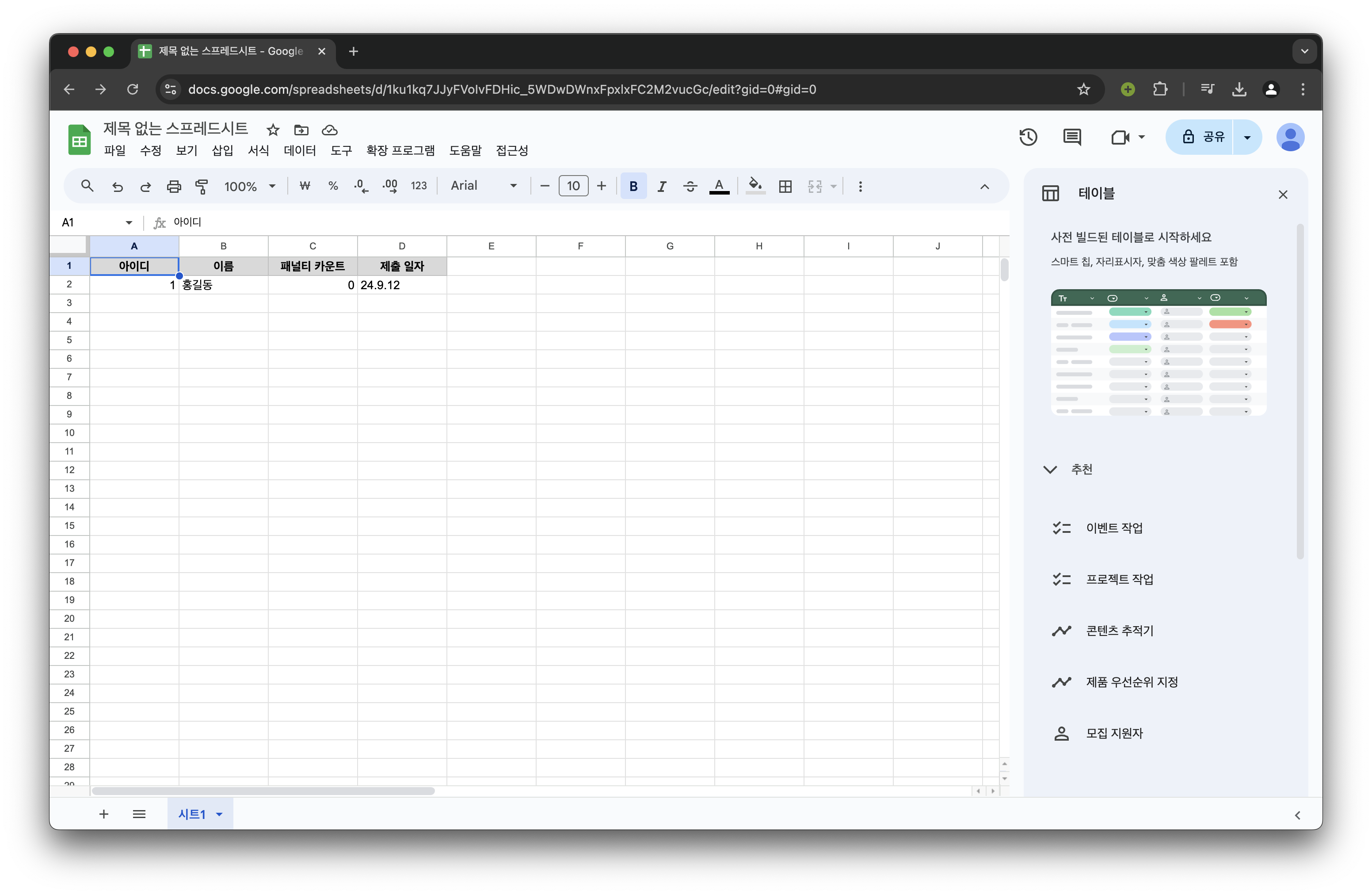
Task: Click the paint format roller icon
Action: click(x=202, y=186)
